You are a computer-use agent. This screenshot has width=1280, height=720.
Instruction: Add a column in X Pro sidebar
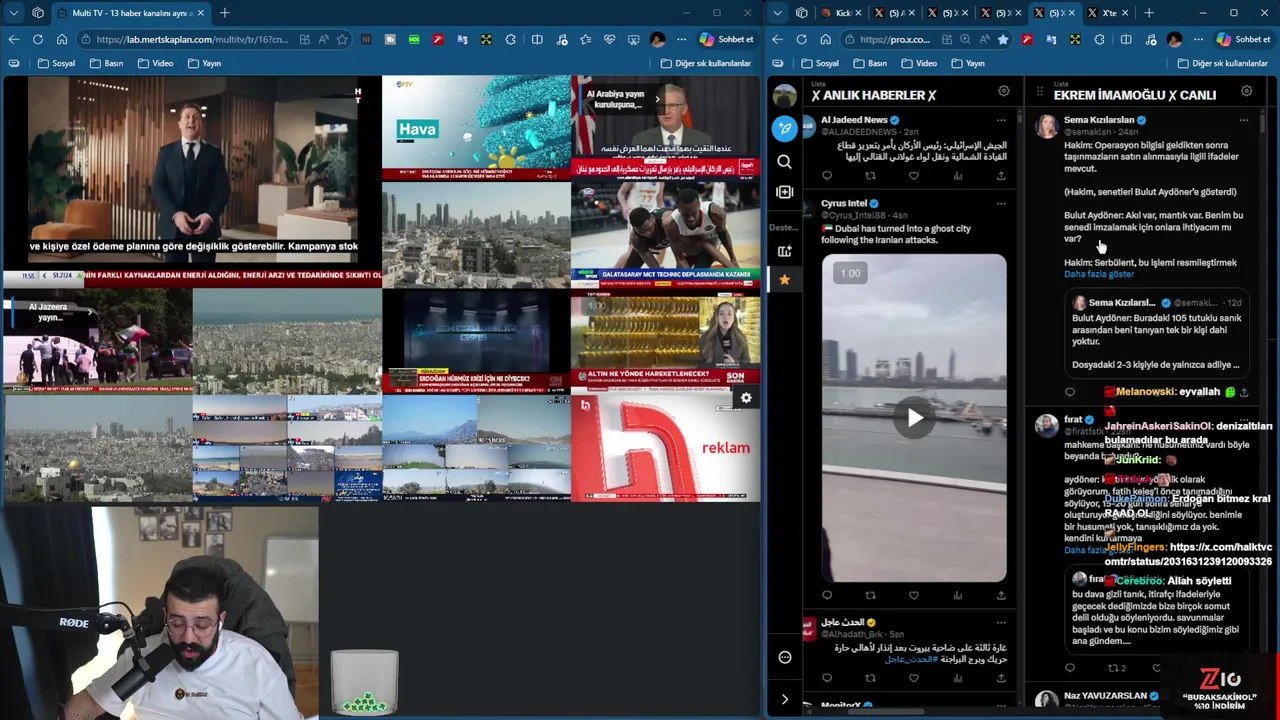pyautogui.click(x=785, y=192)
